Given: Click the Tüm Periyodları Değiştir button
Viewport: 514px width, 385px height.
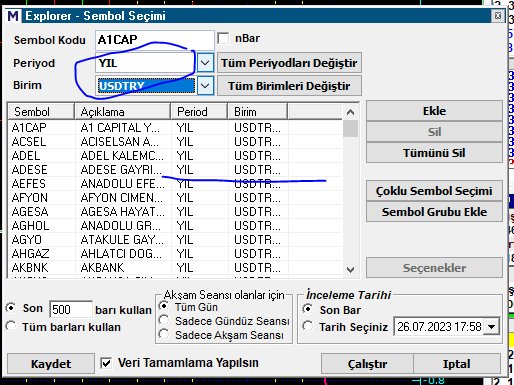Looking at the screenshot, I should [x=289, y=63].
